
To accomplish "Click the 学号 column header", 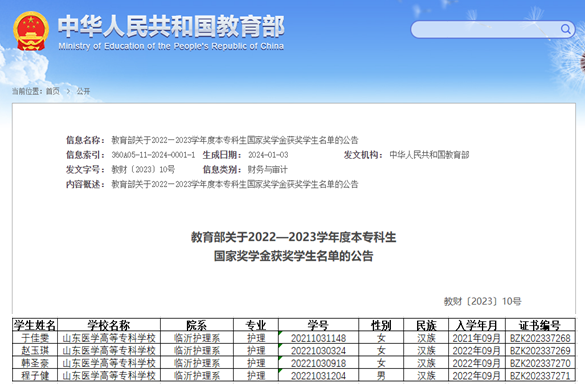I will [x=318, y=325].
